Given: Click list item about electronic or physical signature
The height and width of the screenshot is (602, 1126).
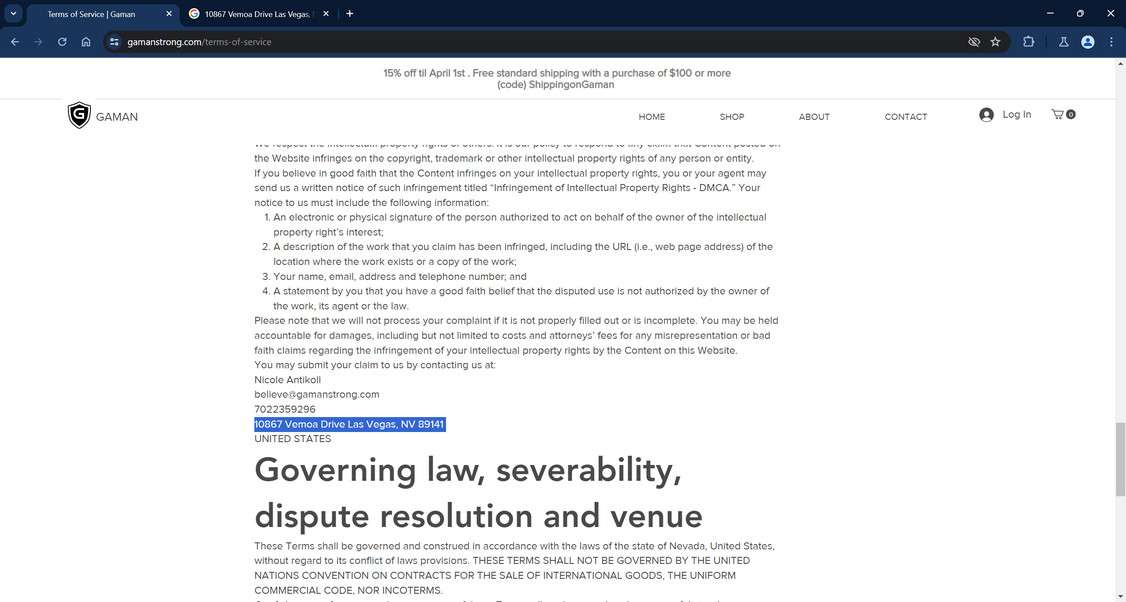Looking at the screenshot, I should 519,224.
